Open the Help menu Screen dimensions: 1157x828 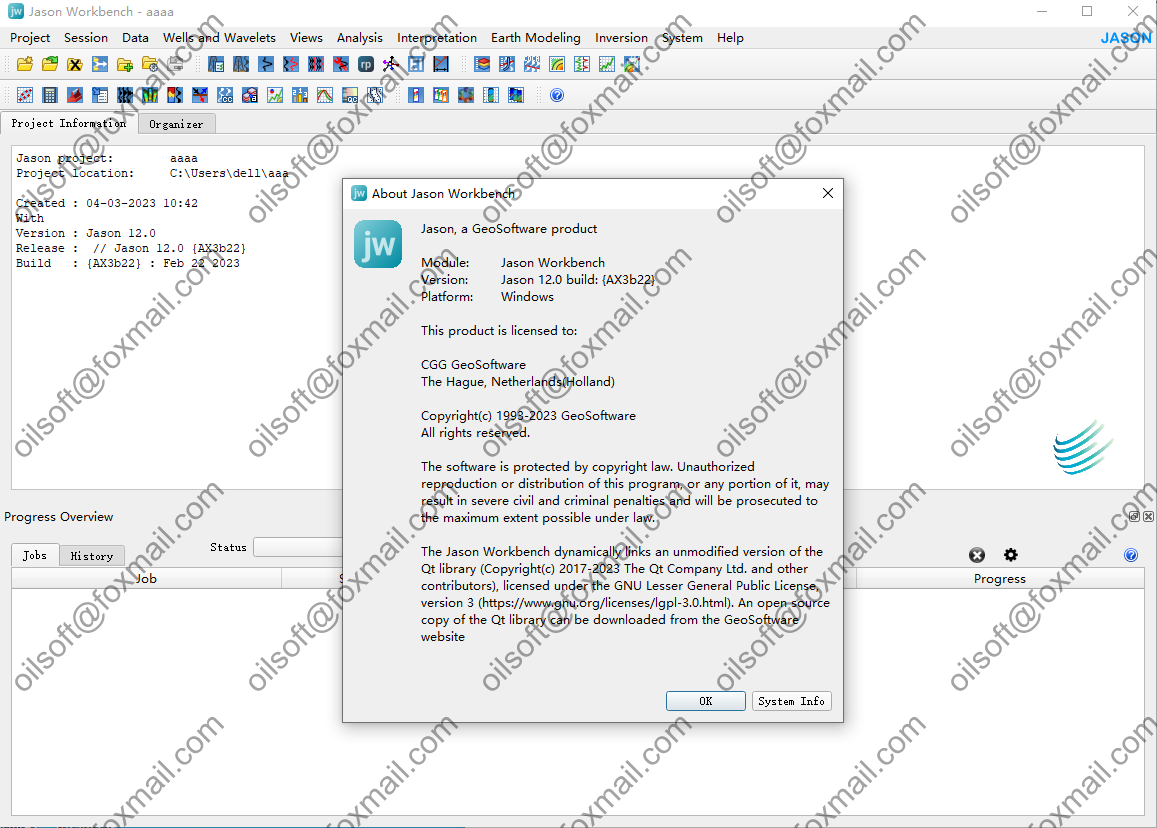730,38
